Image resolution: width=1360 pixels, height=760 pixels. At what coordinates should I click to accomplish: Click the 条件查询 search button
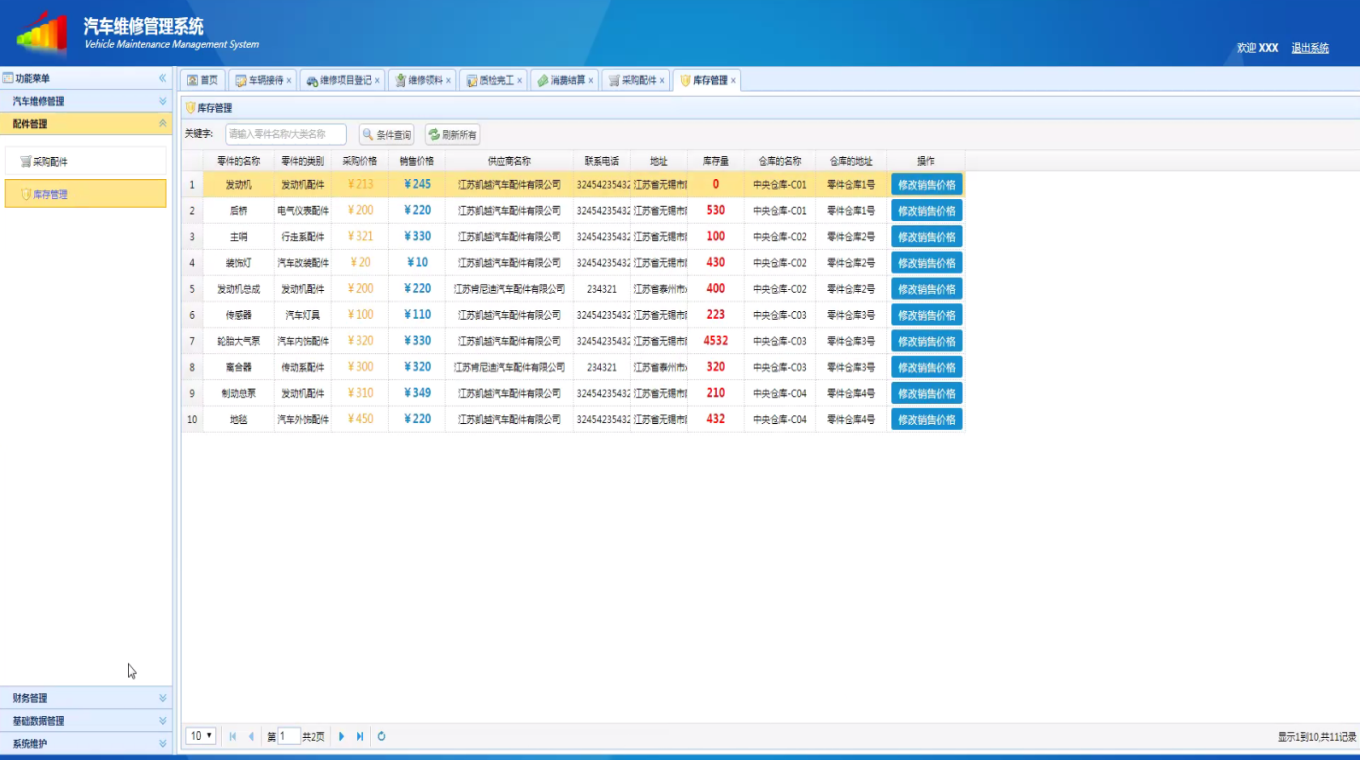386,134
